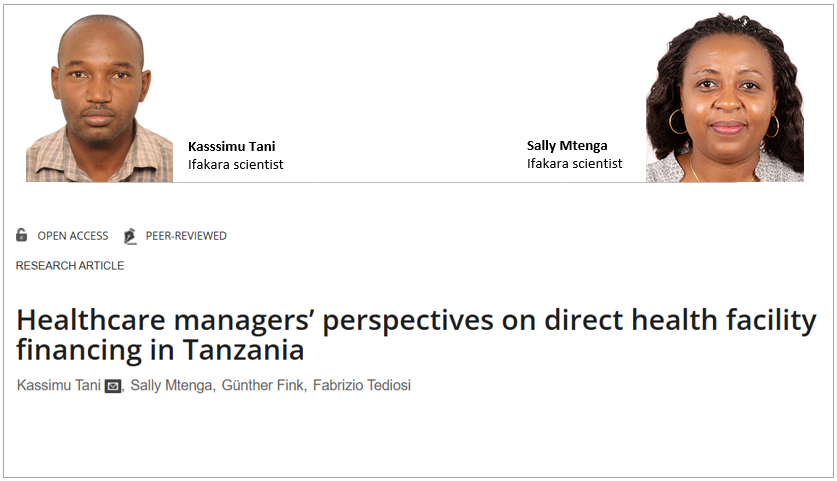The image size is (837, 481).
Task: Click the Kasssimu Tani portrait photo
Action: click(99, 98)
